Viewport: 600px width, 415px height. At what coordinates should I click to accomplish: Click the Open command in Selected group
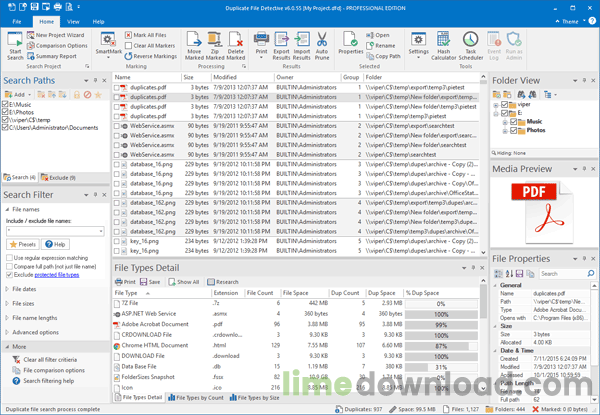tap(378, 35)
